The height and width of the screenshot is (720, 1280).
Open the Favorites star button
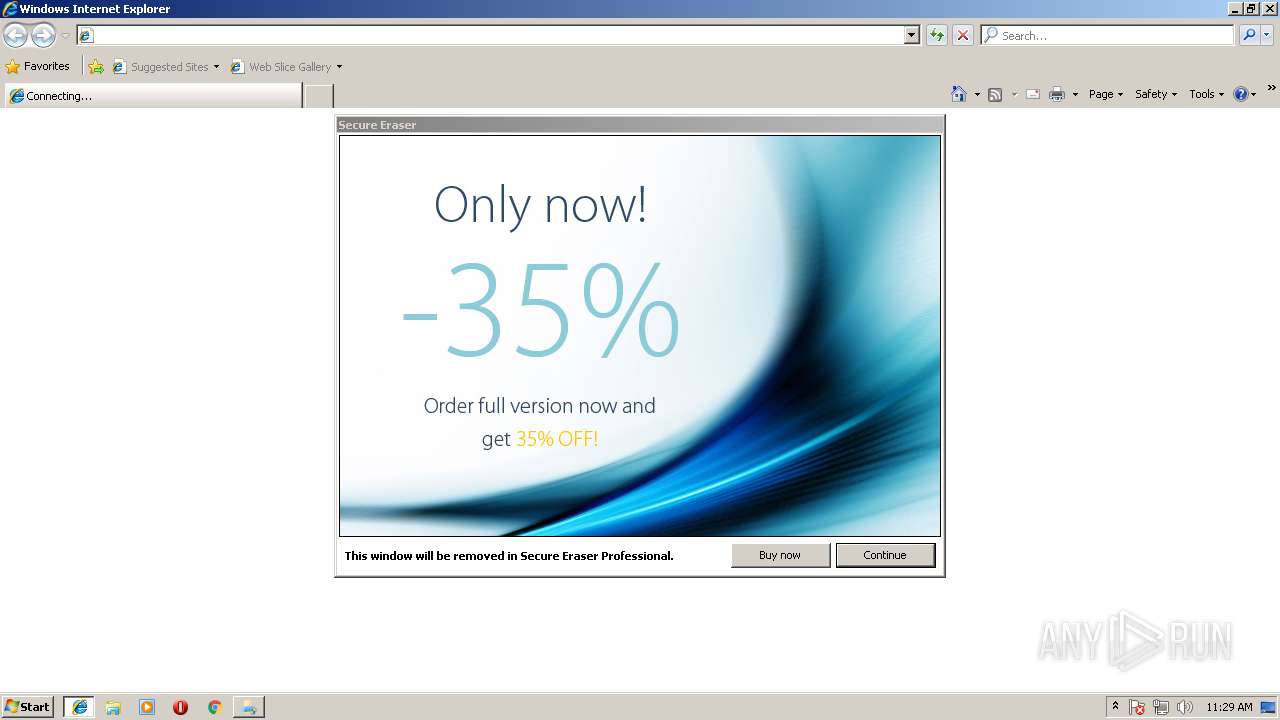38,66
